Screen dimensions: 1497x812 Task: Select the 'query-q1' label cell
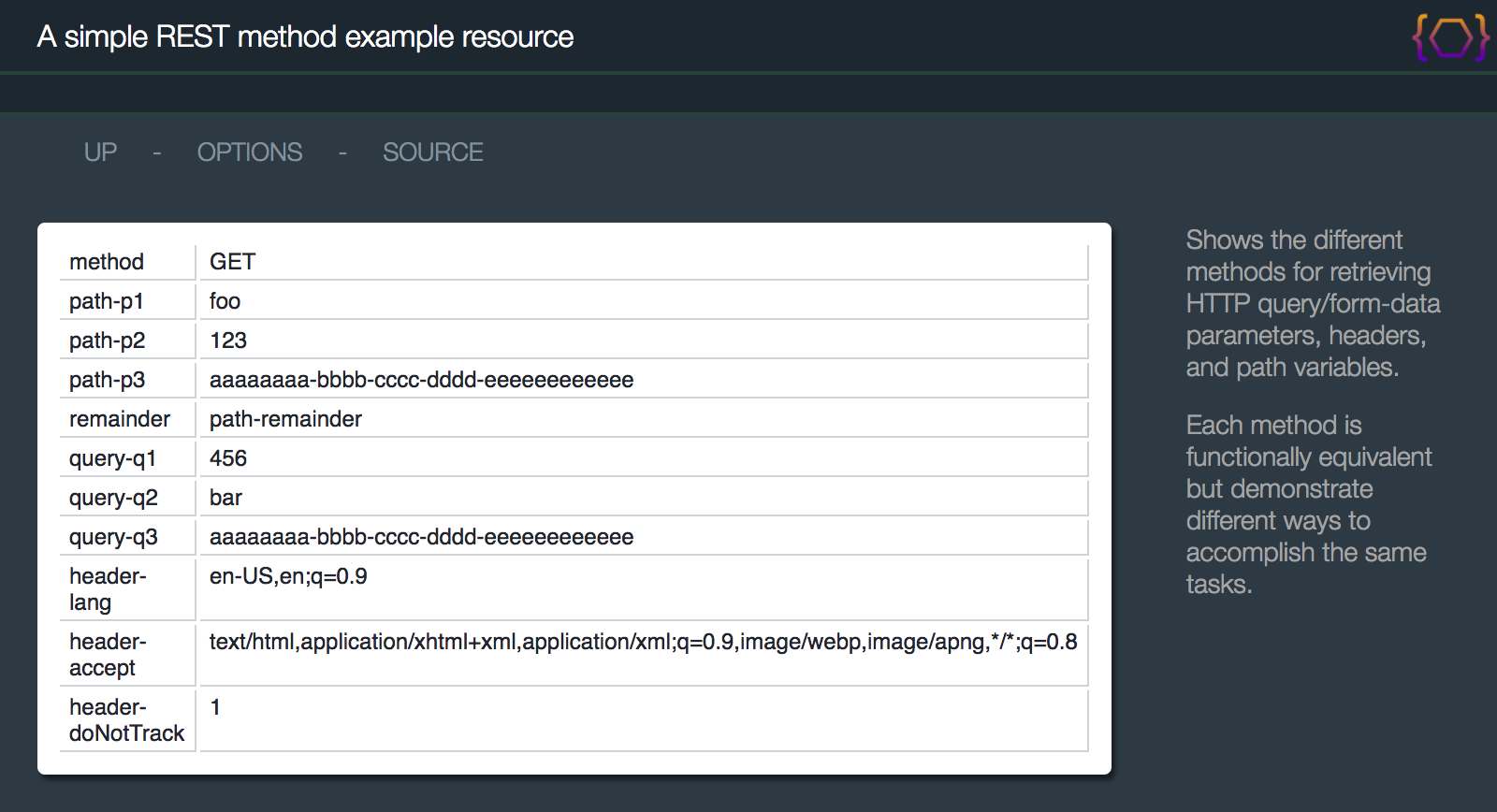[127, 458]
